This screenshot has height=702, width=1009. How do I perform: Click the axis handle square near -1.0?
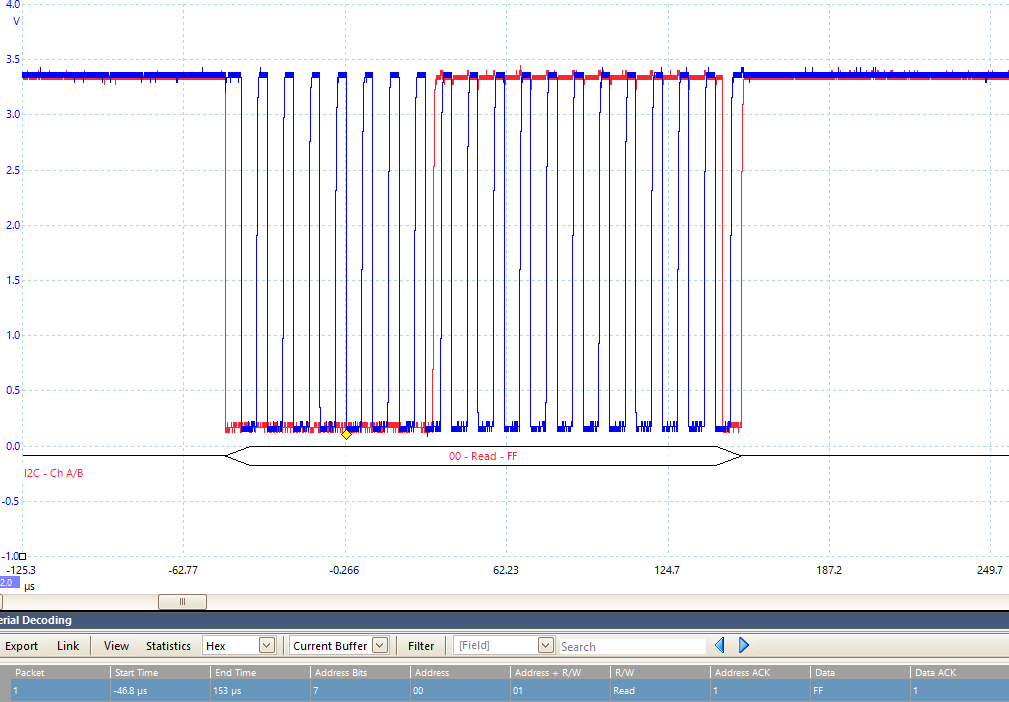pos(23,557)
